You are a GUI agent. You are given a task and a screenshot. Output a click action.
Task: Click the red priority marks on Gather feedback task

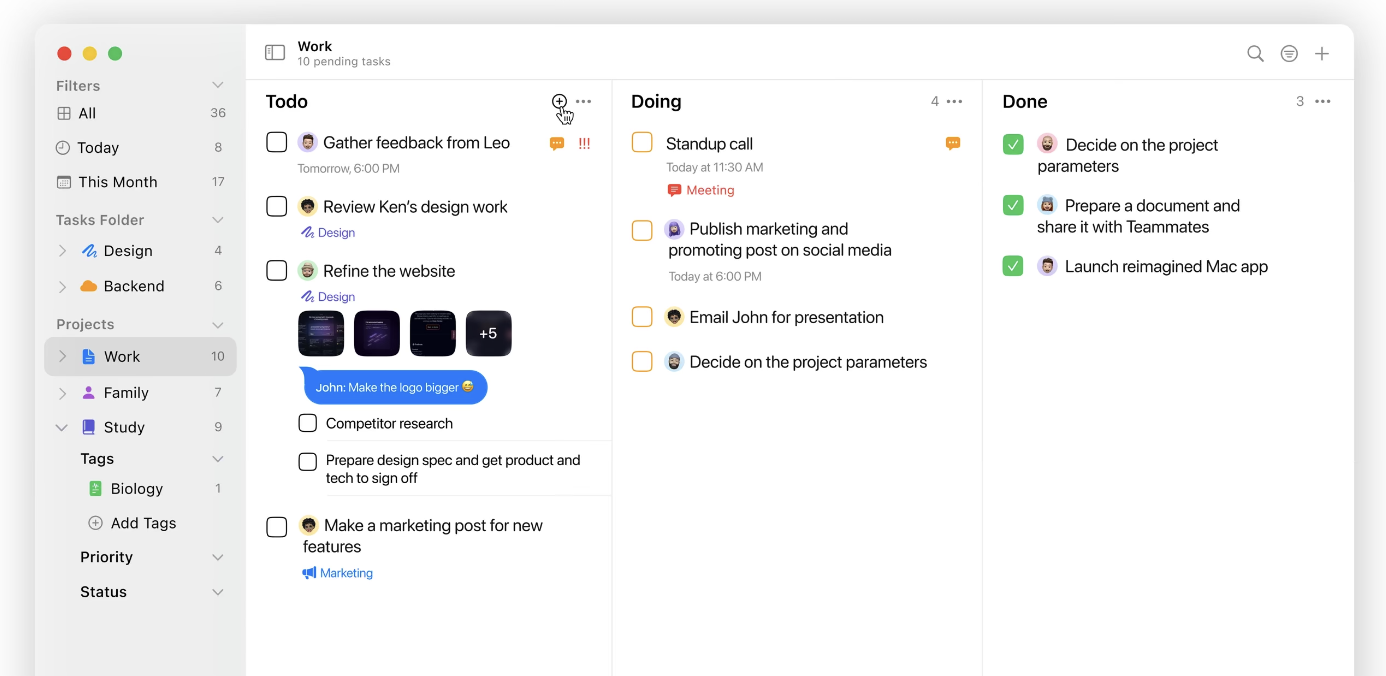pyautogui.click(x=583, y=143)
